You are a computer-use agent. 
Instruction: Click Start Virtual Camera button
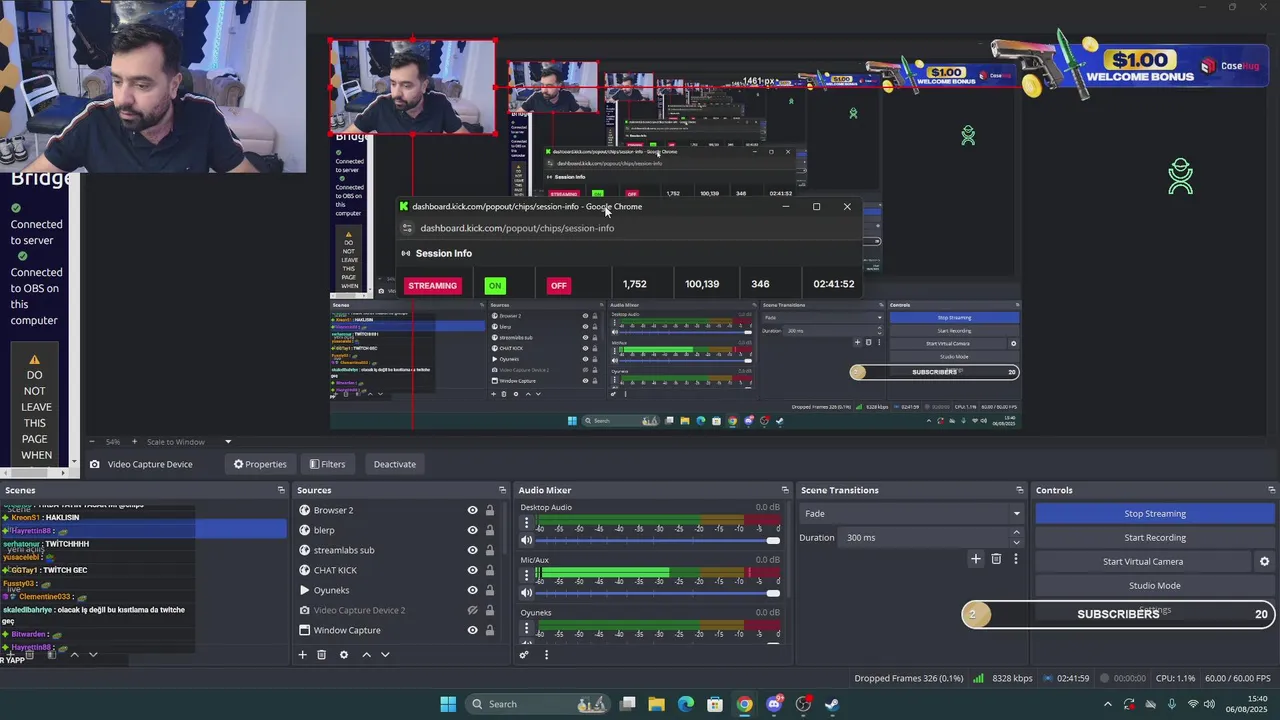point(1143,562)
